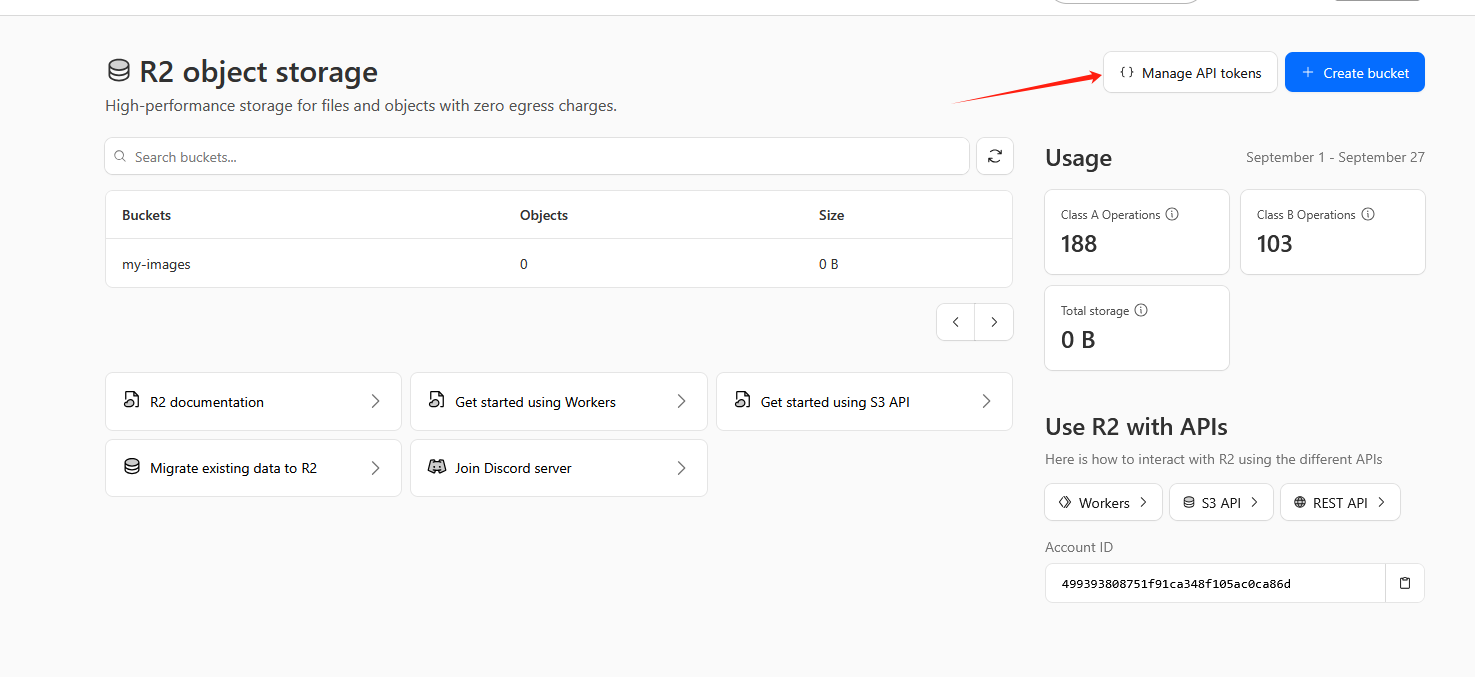
Task: Go to previous page of buckets
Action: click(956, 322)
